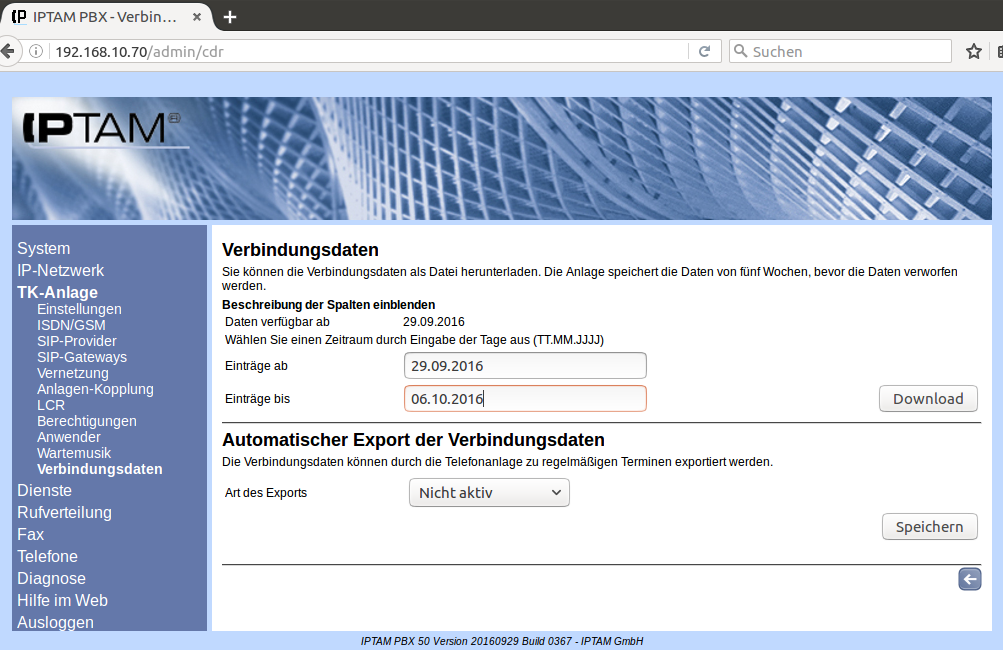Focus the Einträge bis date field
The width and height of the screenshot is (1003, 650).
[525, 399]
